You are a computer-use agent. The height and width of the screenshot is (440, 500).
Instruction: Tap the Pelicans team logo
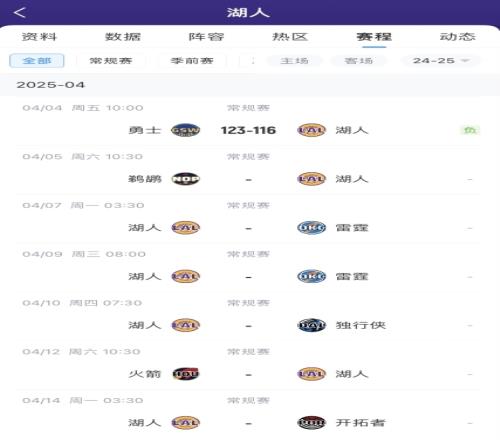pyautogui.click(x=185, y=179)
